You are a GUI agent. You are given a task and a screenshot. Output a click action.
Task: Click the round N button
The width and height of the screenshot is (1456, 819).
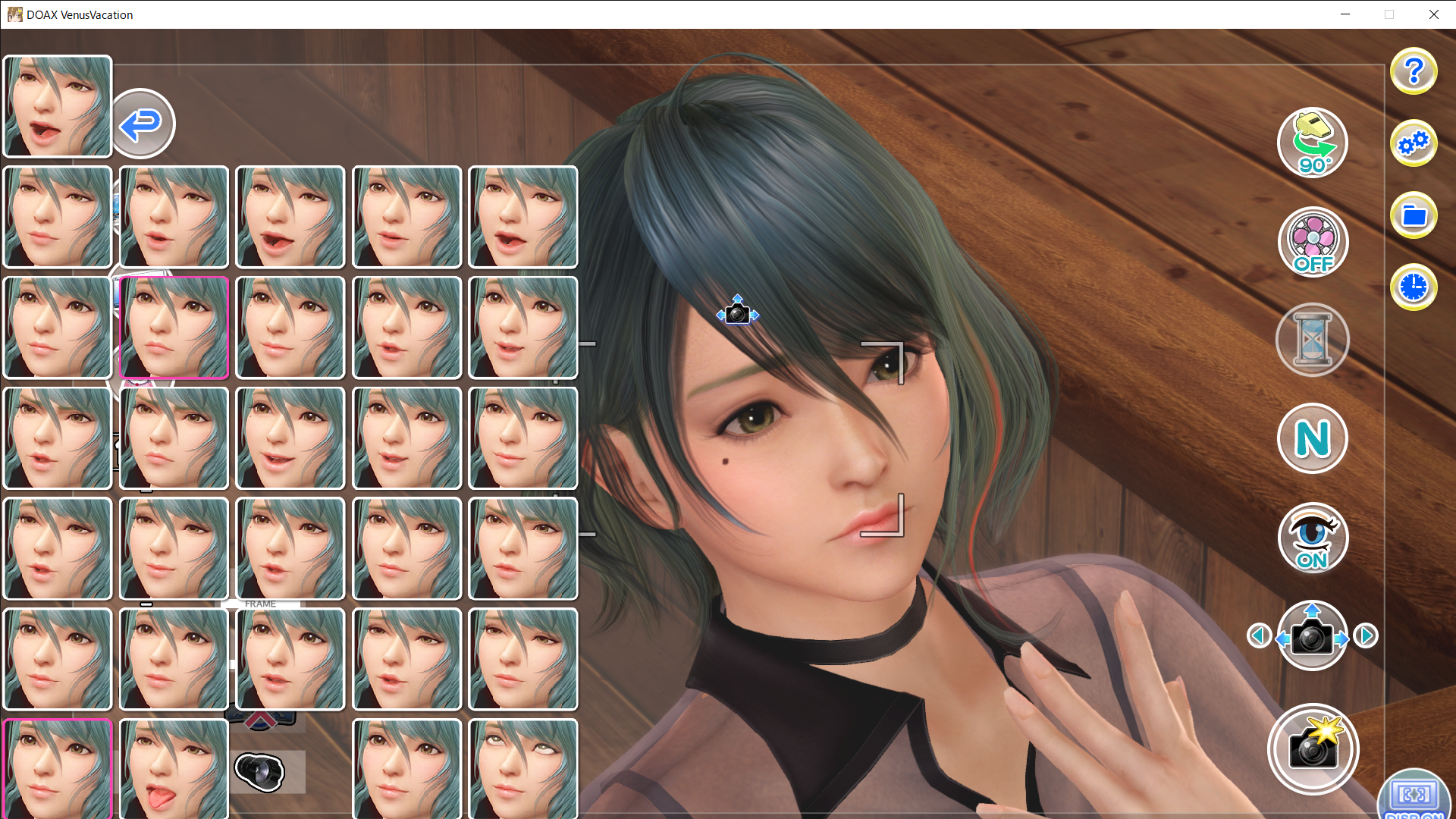coord(1313,438)
